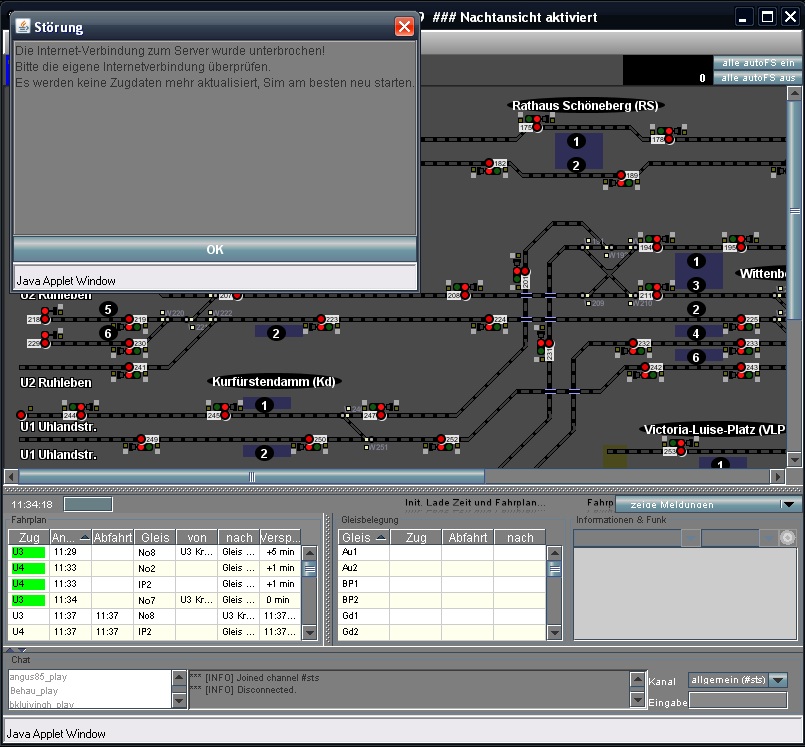Click signal 178 near Rathaus Schöneberg
The height and width of the screenshot is (747, 805).
668,135
